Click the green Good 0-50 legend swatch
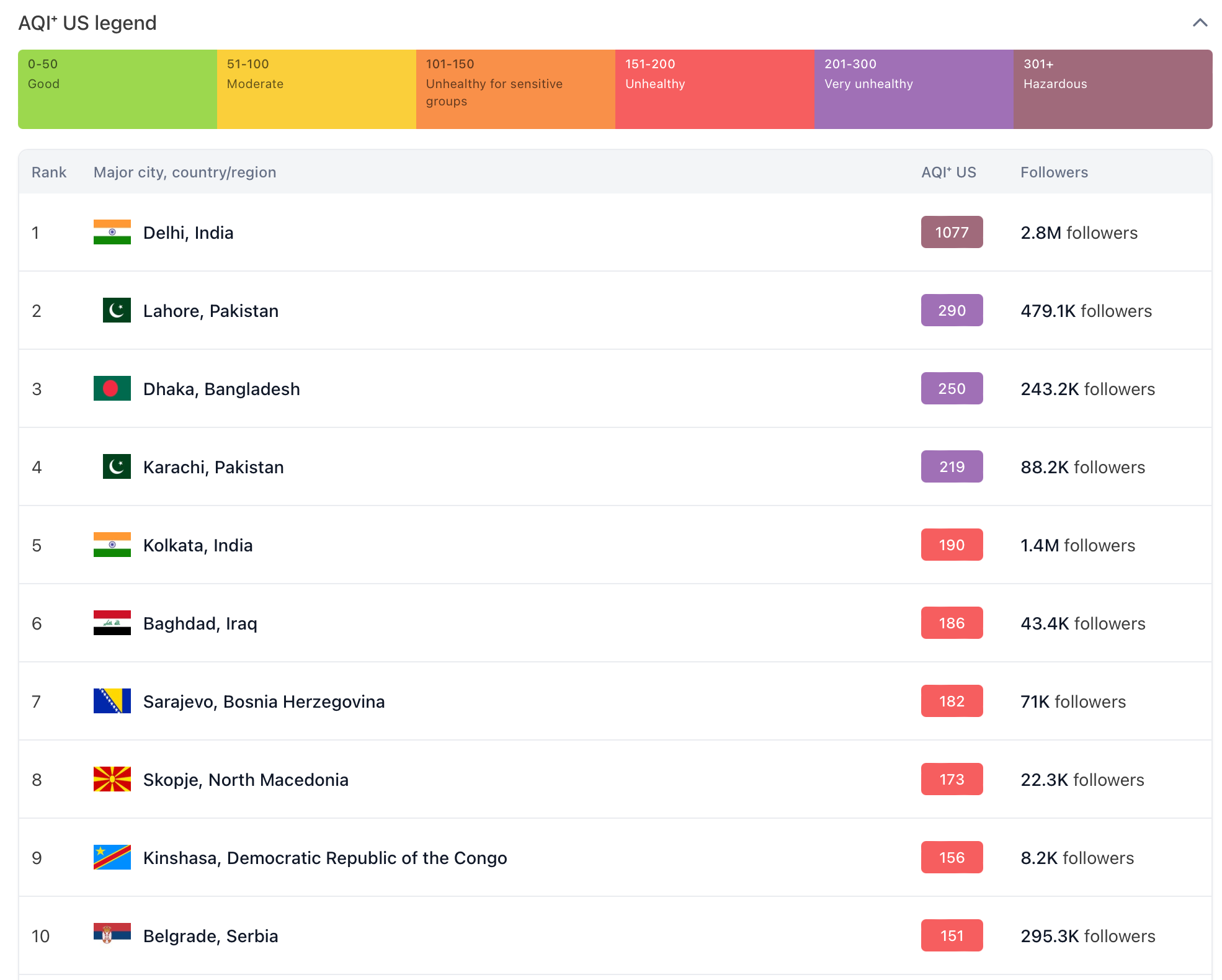The width and height of the screenshot is (1222, 980). (x=117, y=89)
